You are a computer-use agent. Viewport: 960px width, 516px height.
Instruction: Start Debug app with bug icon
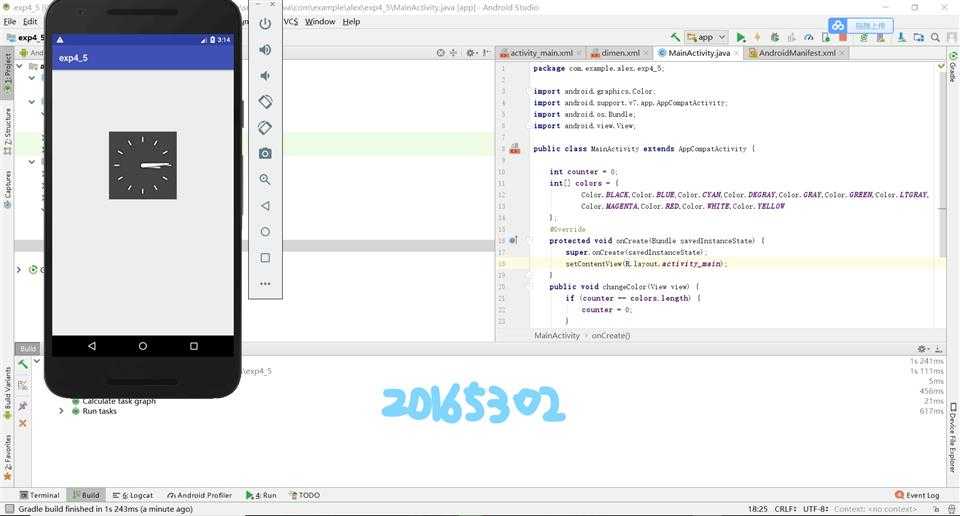click(x=774, y=37)
